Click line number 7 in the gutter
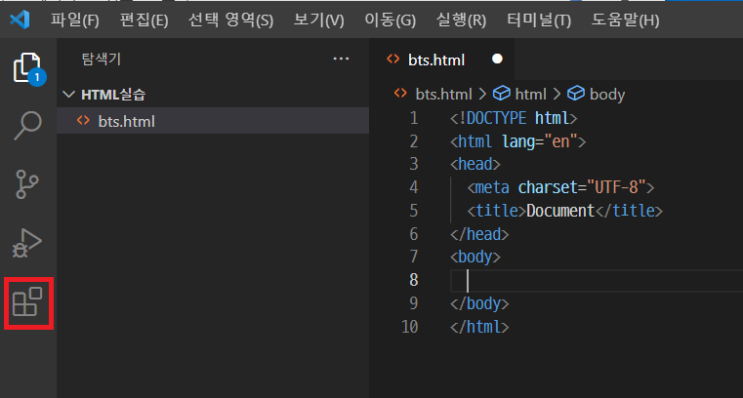 414,257
